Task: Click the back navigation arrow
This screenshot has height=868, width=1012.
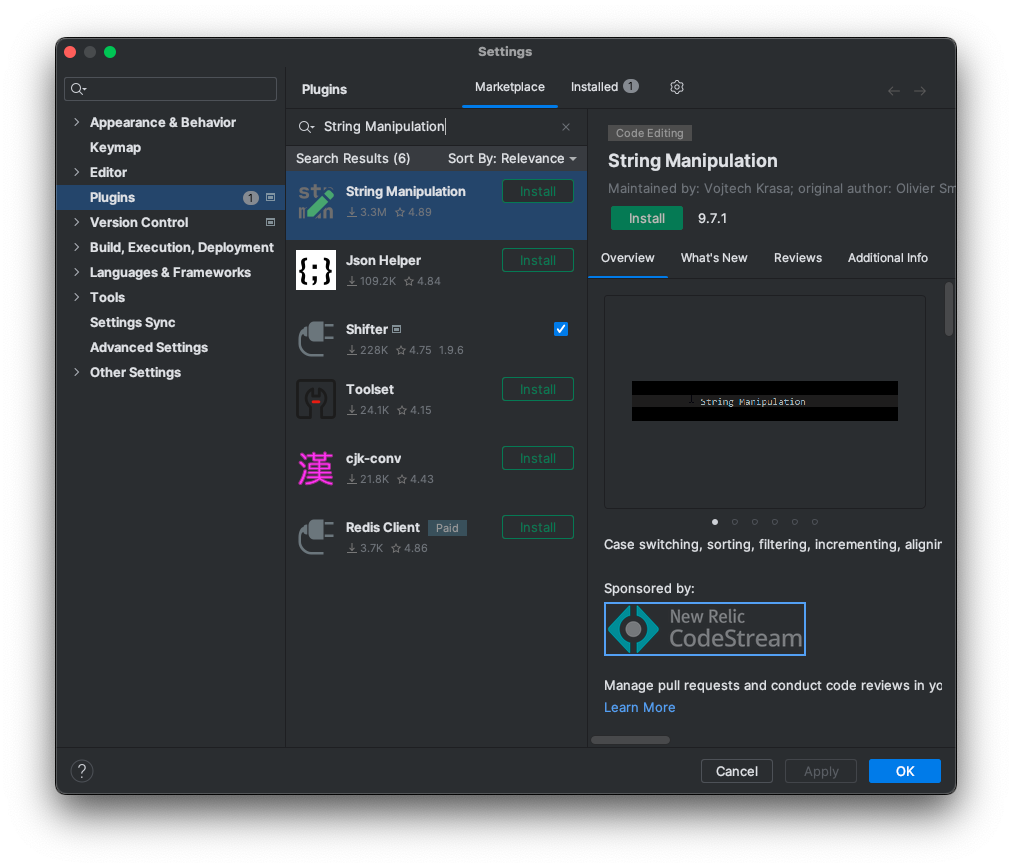Action: [x=894, y=91]
